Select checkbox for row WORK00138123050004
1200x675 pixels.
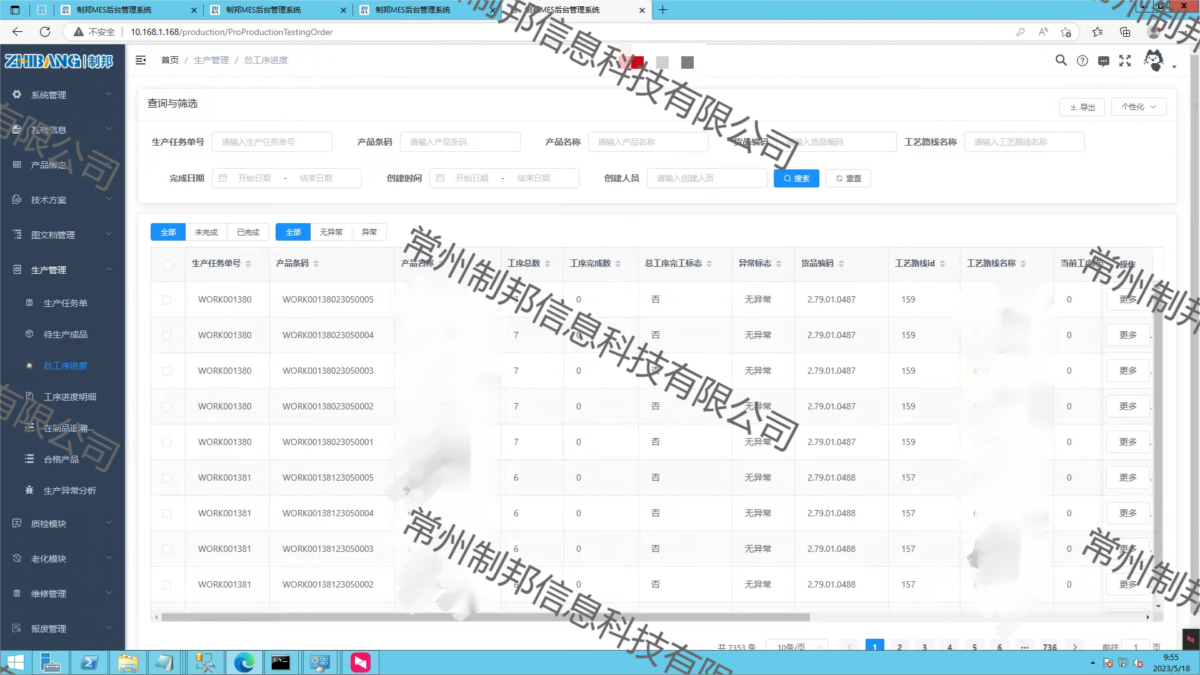[167, 513]
